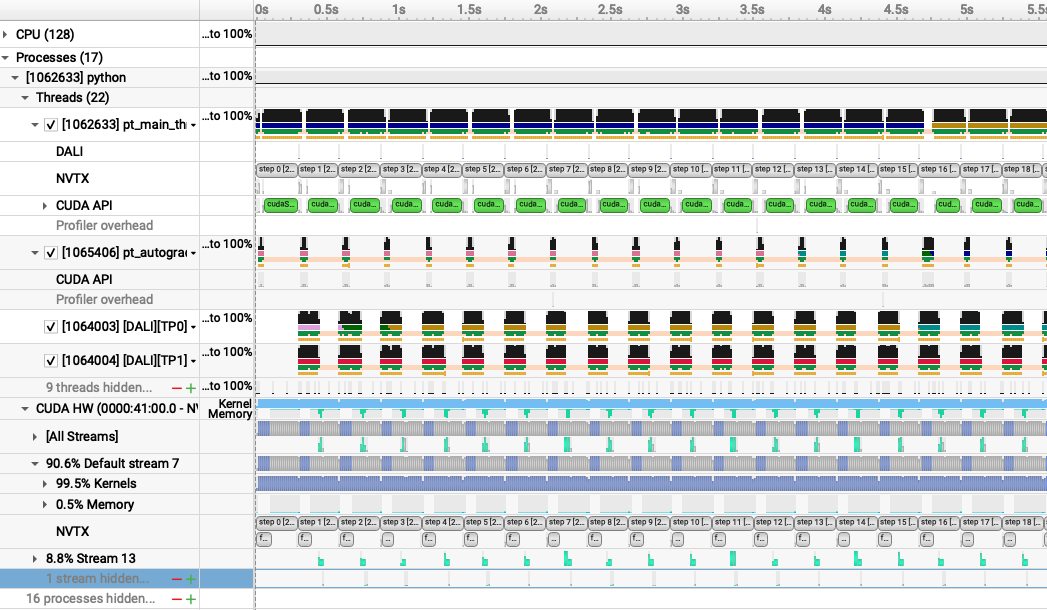Click green plus on 16 processes hidden
Screen dimensions: 1047x610
(191, 599)
